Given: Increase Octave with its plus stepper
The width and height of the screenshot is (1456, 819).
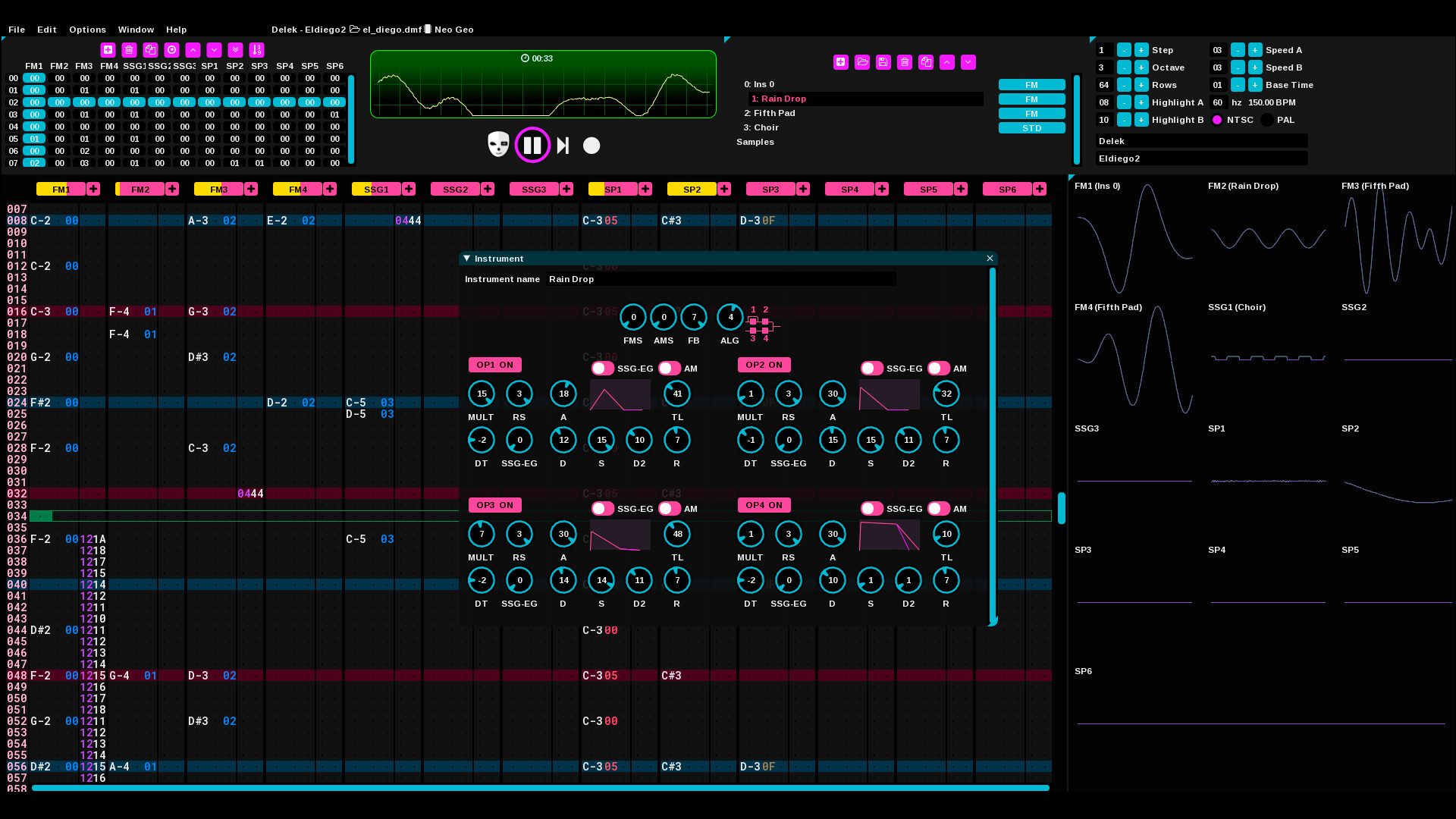Looking at the screenshot, I should point(1141,67).
